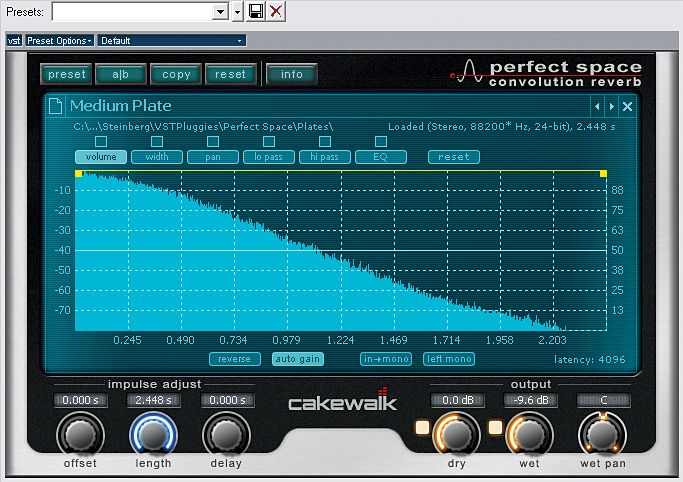Screen dimensions: 683x482
Task: Click into the Presets text field
Action: click(x=132, y=11)
